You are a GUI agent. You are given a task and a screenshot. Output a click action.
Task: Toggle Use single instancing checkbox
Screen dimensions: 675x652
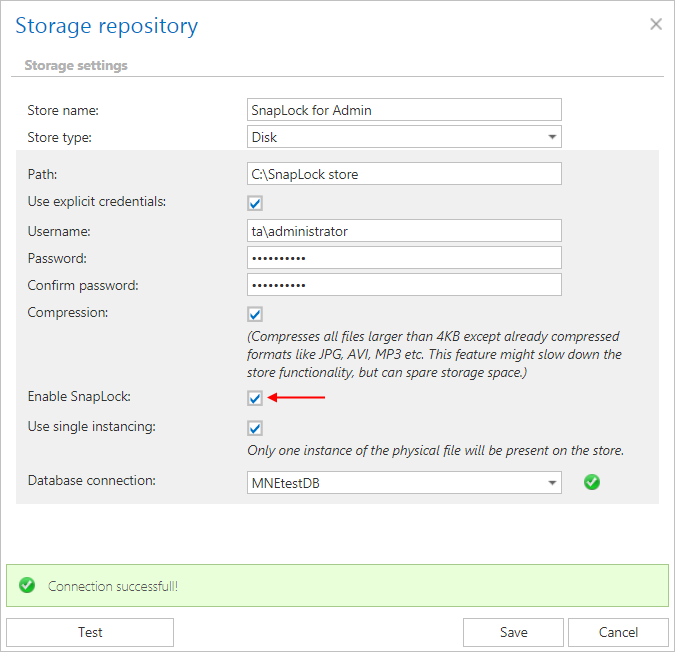[255, 428]
